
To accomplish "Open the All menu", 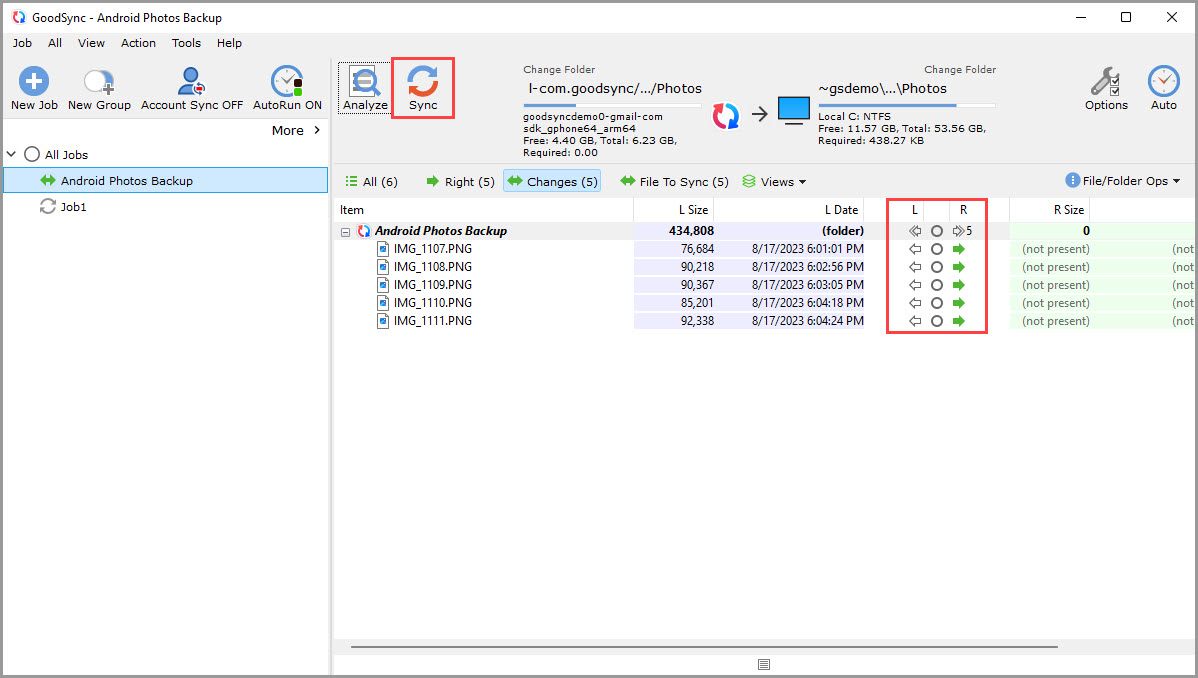I will 55,43.
